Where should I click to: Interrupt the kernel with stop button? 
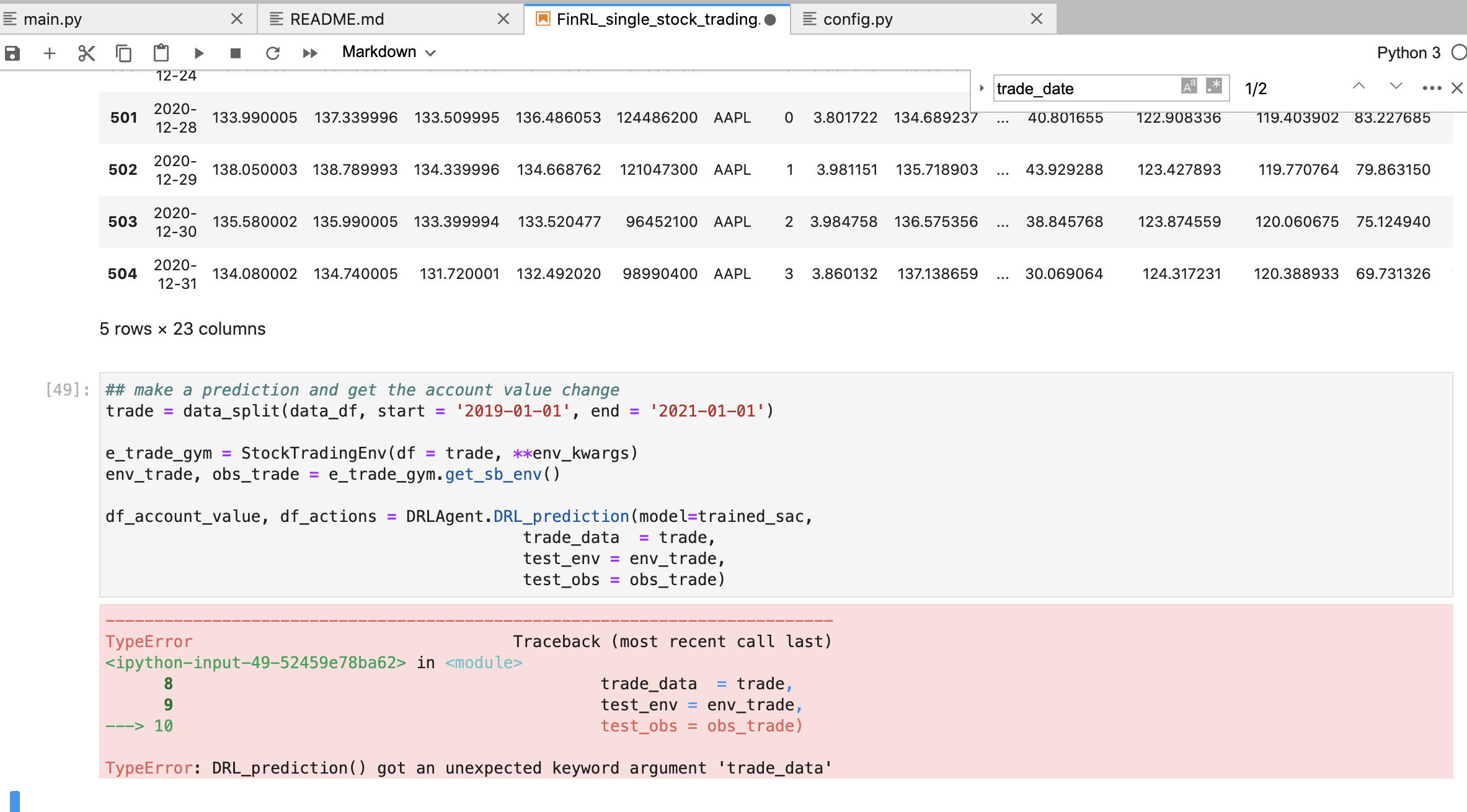[235, 53]
